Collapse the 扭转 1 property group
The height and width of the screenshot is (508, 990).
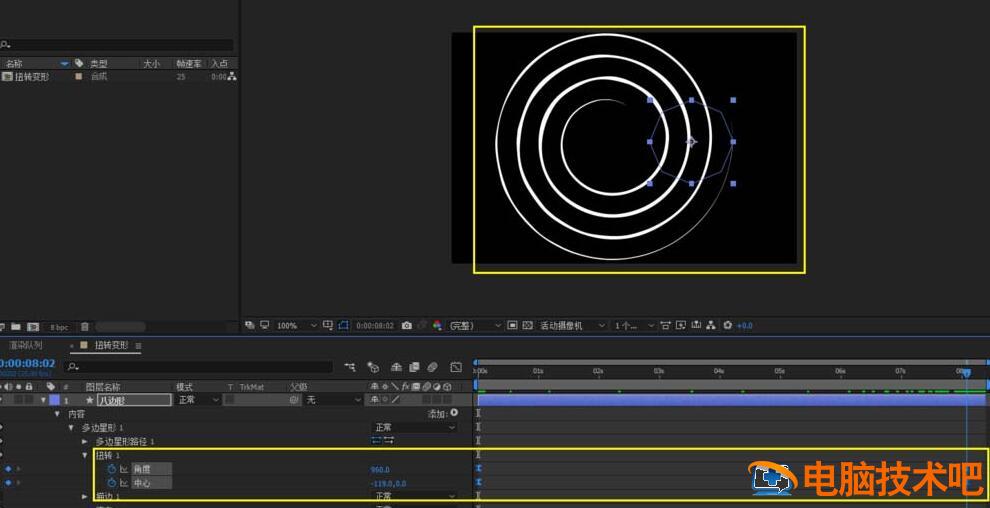pos(85,455)
